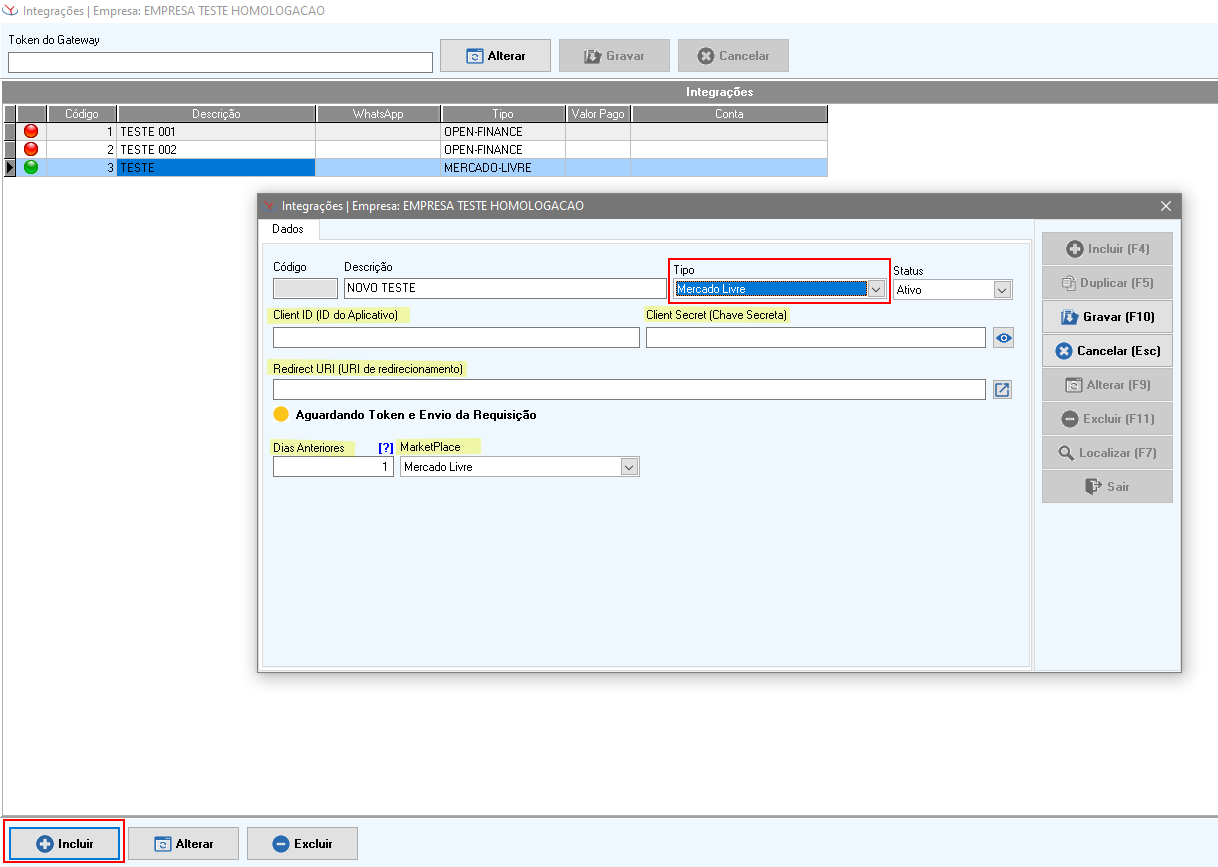The width and height of the screenshot is (1218, 867).
Task: Click Duplicar (F5) button
Action: 1107,283
